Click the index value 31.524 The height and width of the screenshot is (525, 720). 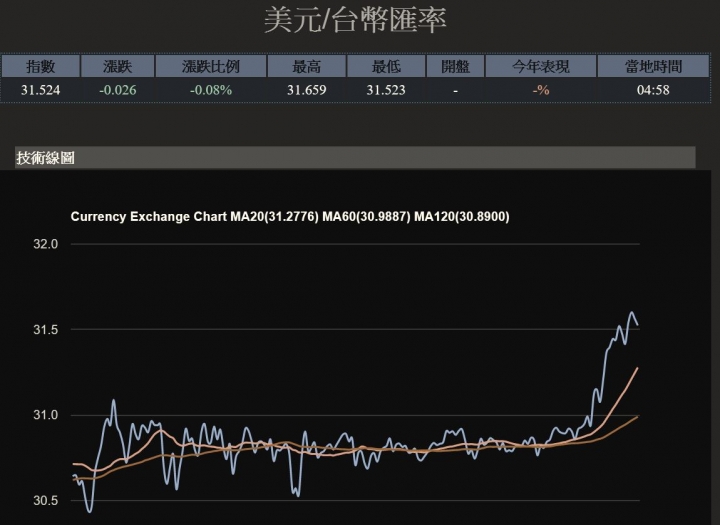pos(40,90)
